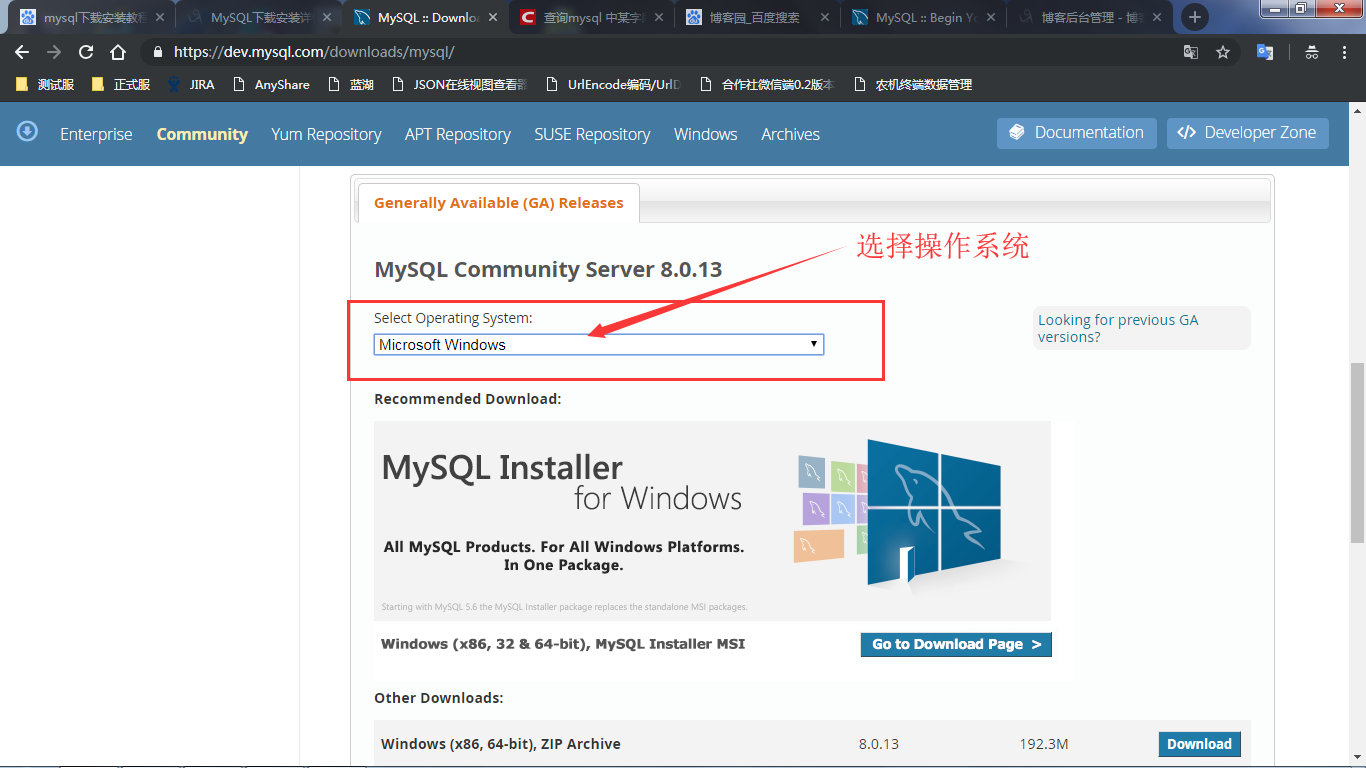Click the incognito profile icon
Screen dimensions: 1366x768
click(1312, 52)
